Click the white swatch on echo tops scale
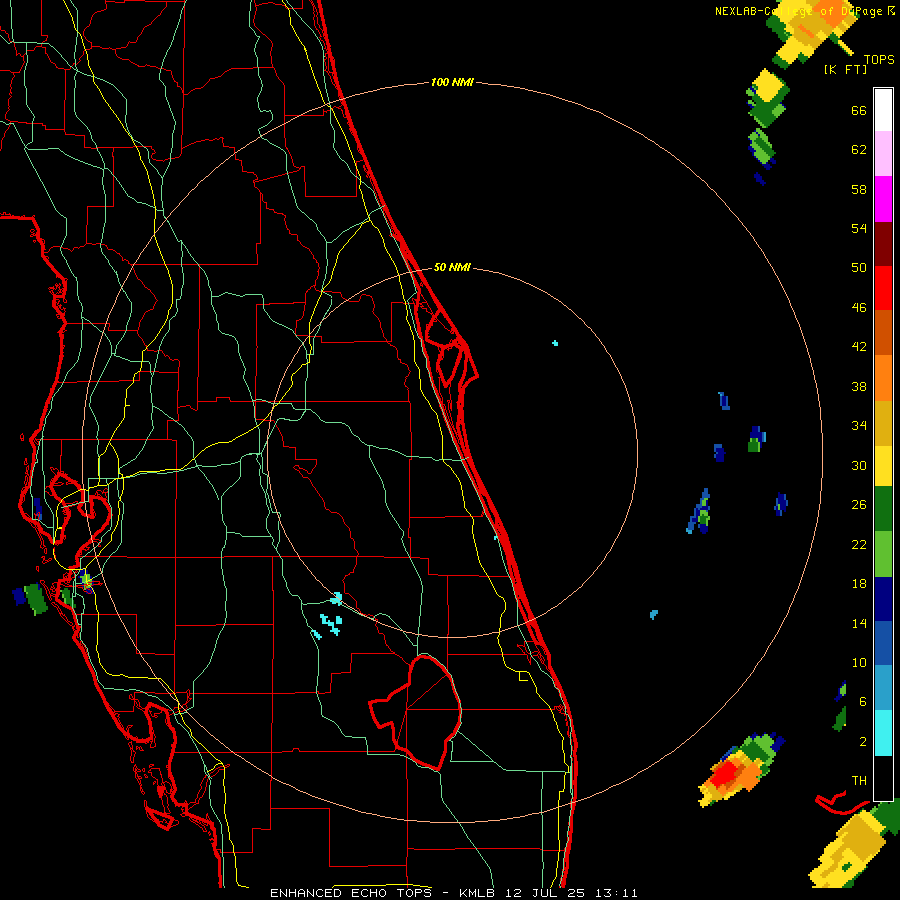Screen dimensions: 900x900 pos(883,110)
